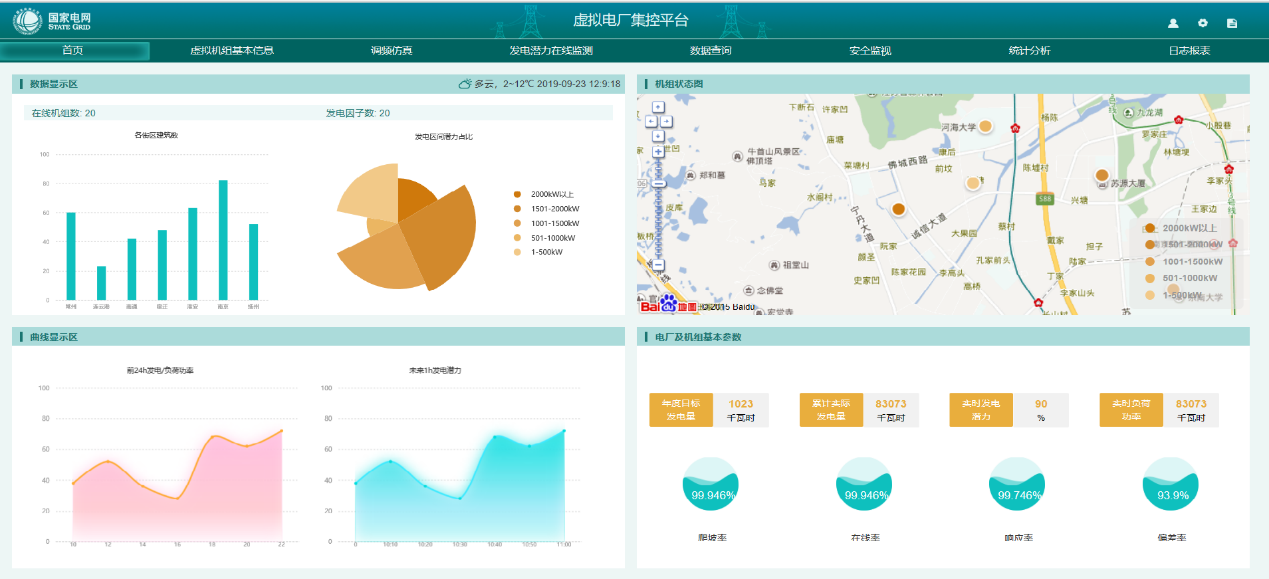Pan the map right with arrow
The height and width of the screenshot is (579, 1269).
tap(667, 120)
